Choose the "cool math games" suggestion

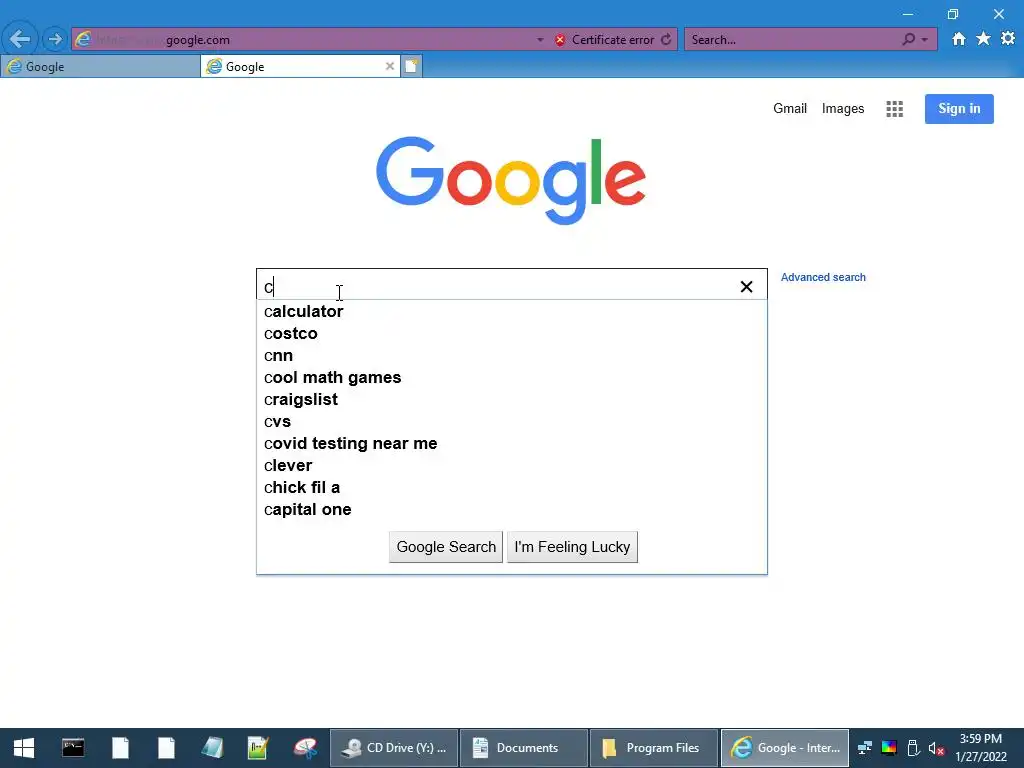[x=511, y=377]
